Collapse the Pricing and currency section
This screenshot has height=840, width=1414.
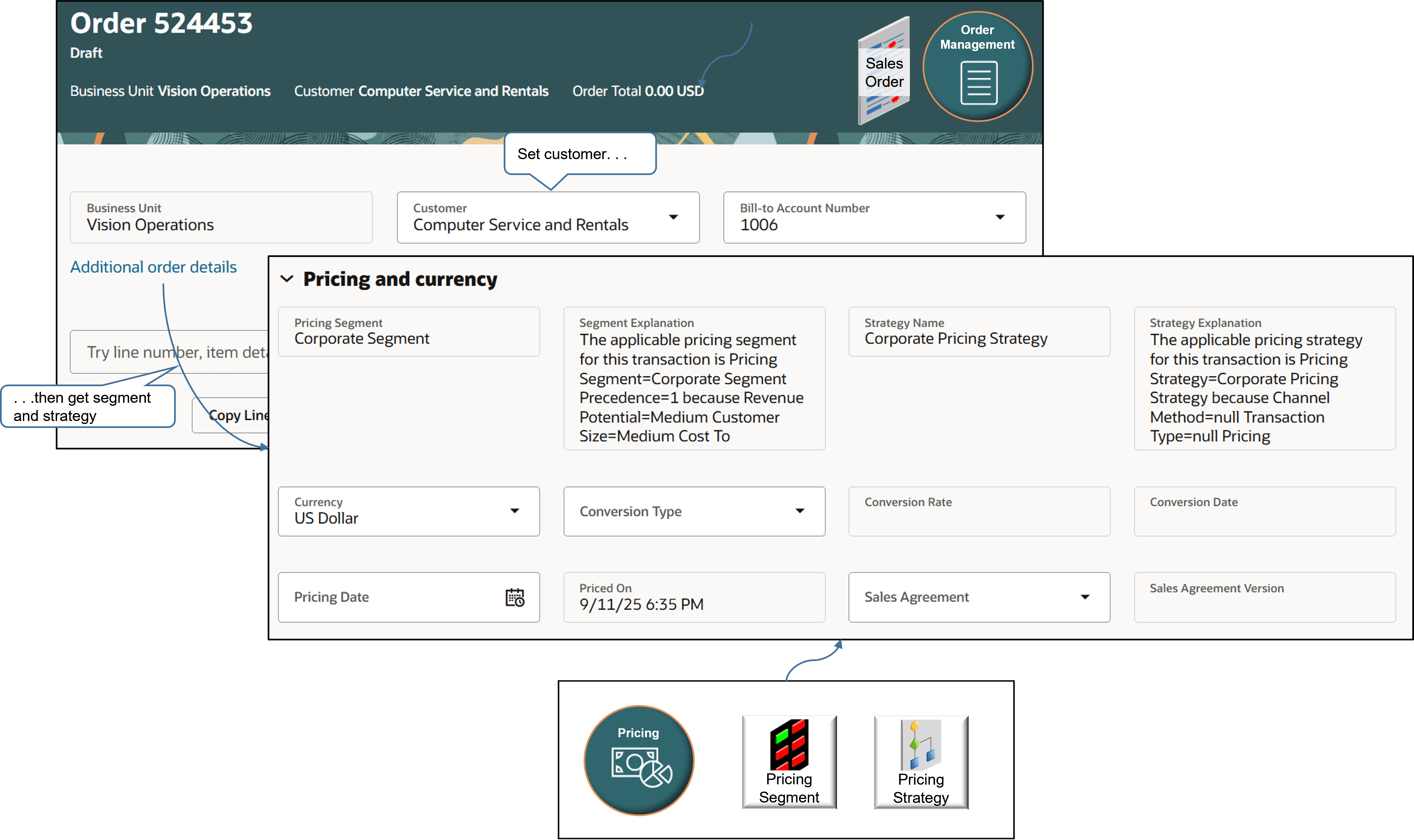(287, 278)
